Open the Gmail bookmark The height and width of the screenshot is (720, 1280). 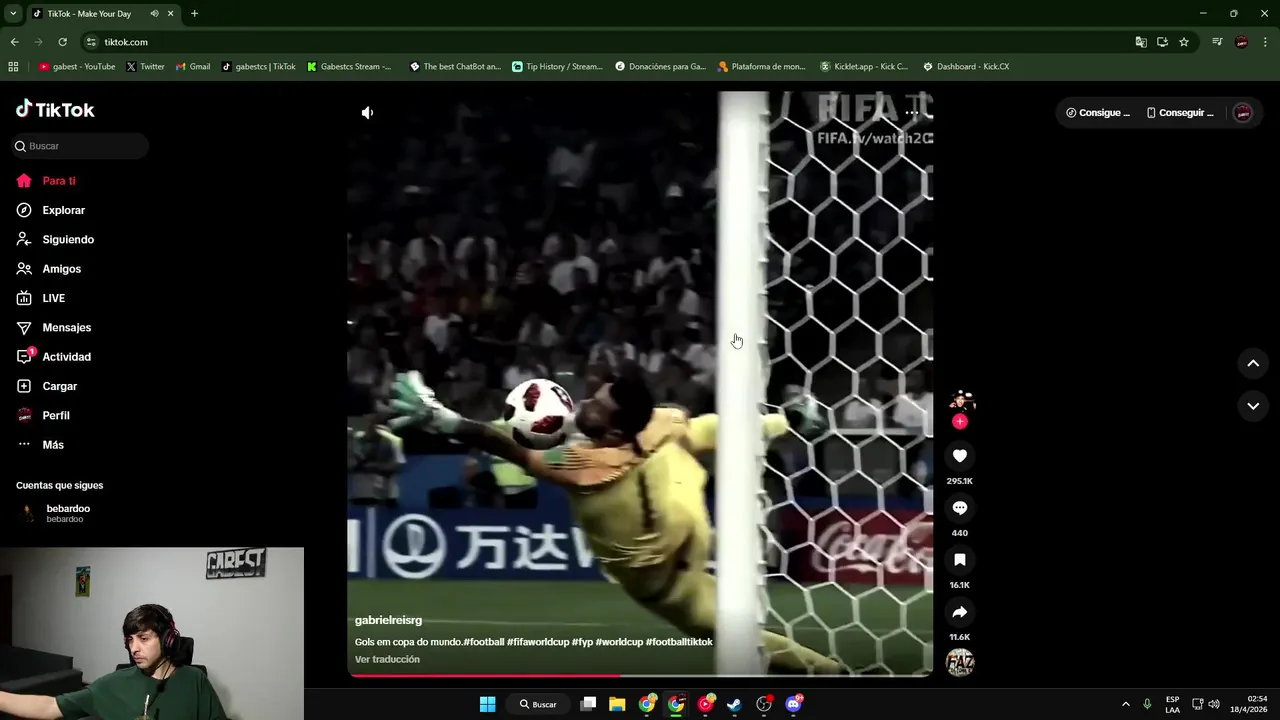[193, 67]
